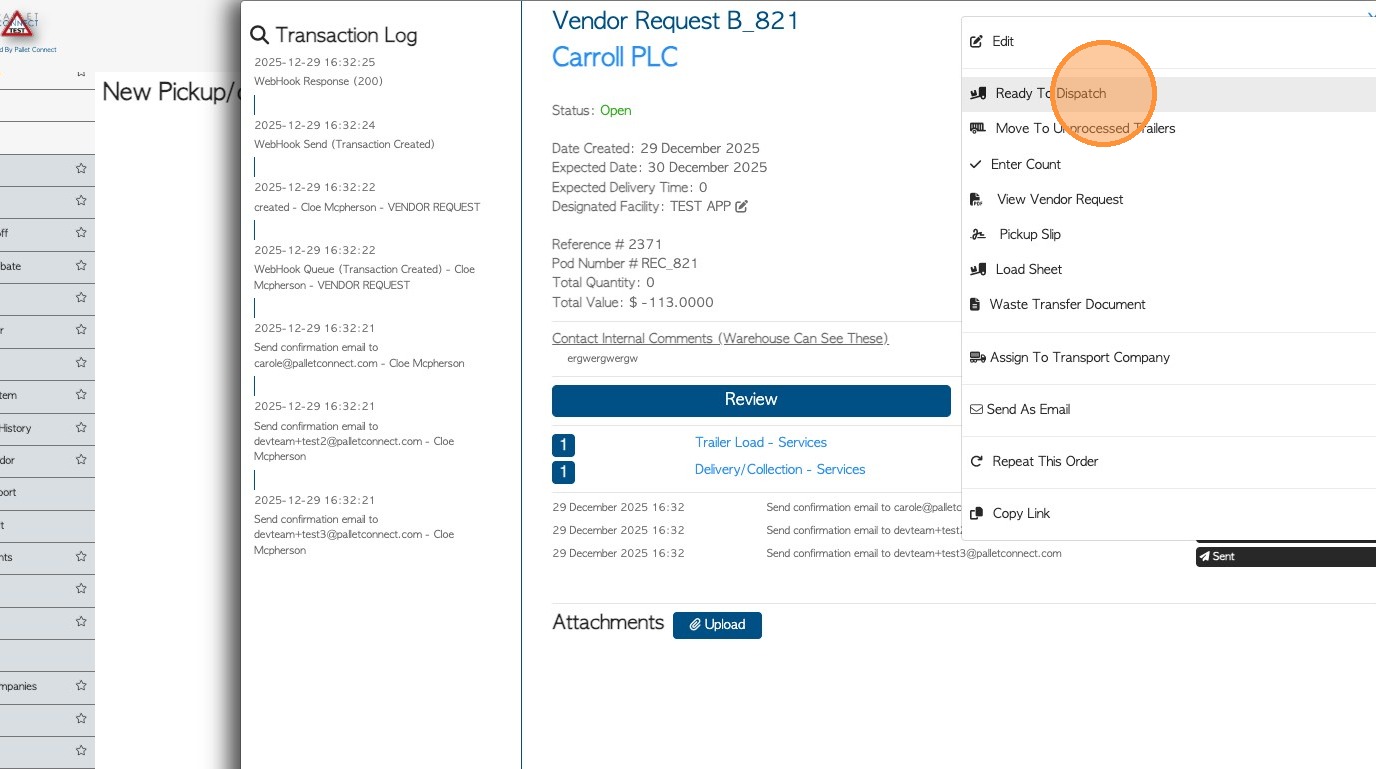Click the circular arrow Repeat This Order icon
1376x769 pixels.
pos(977,462)
